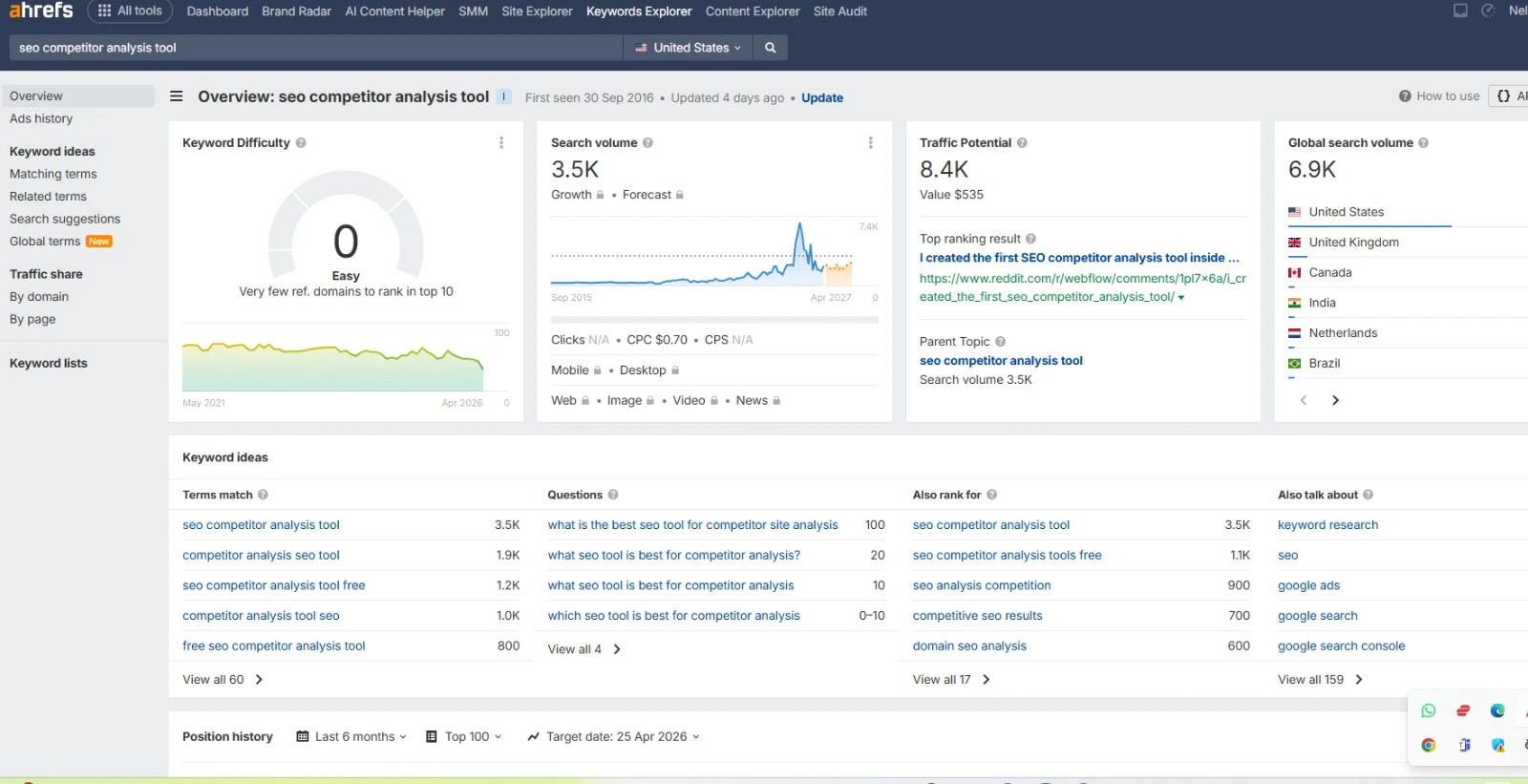The width and height of the screenshot is (1528, 784).
Task: Open Traffic share By page
Action: [32, 319]
